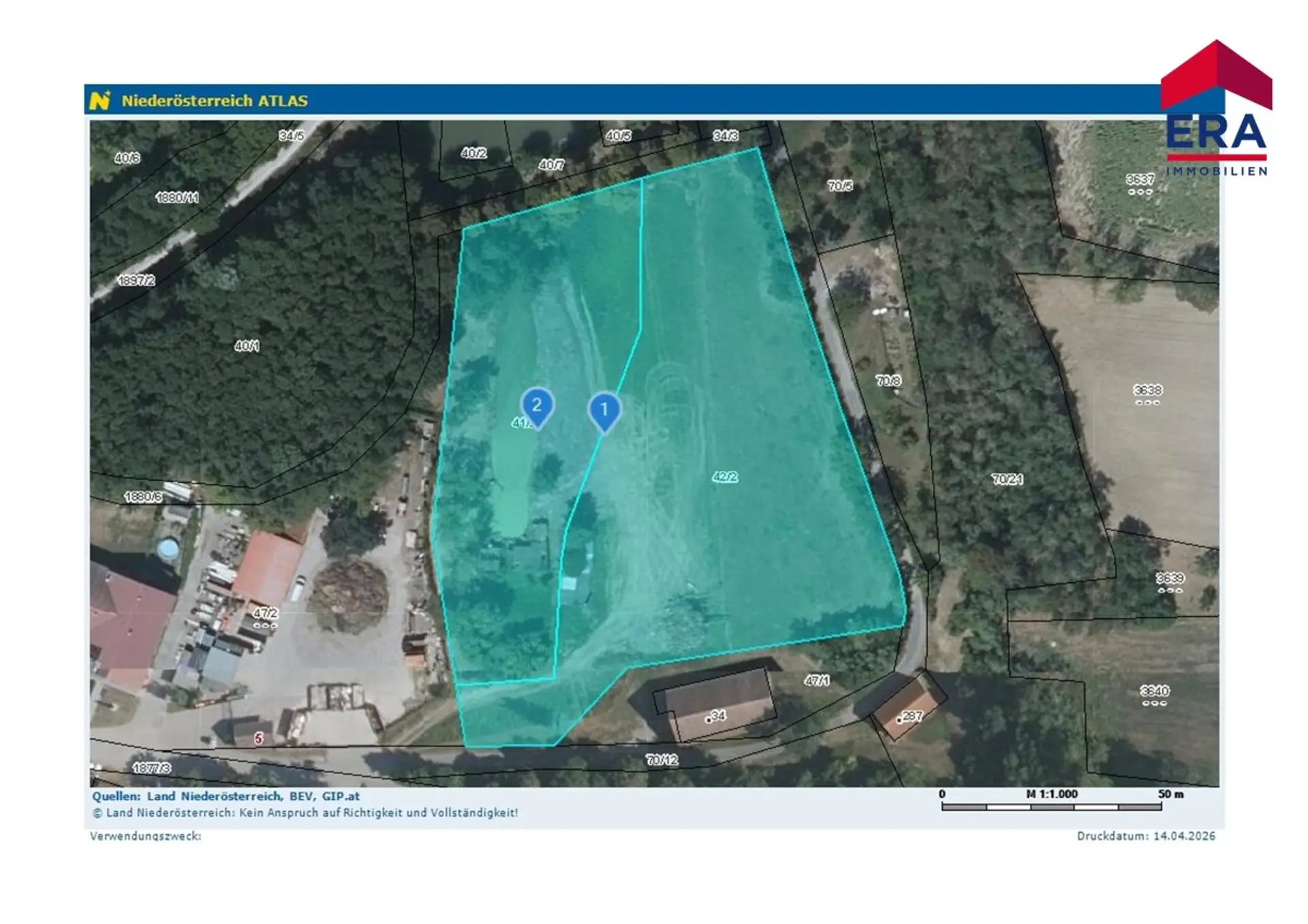Screen dimensions: 1308x924
Task: Click parcel label 70/8 by path
Action: [x=888, y=381]
